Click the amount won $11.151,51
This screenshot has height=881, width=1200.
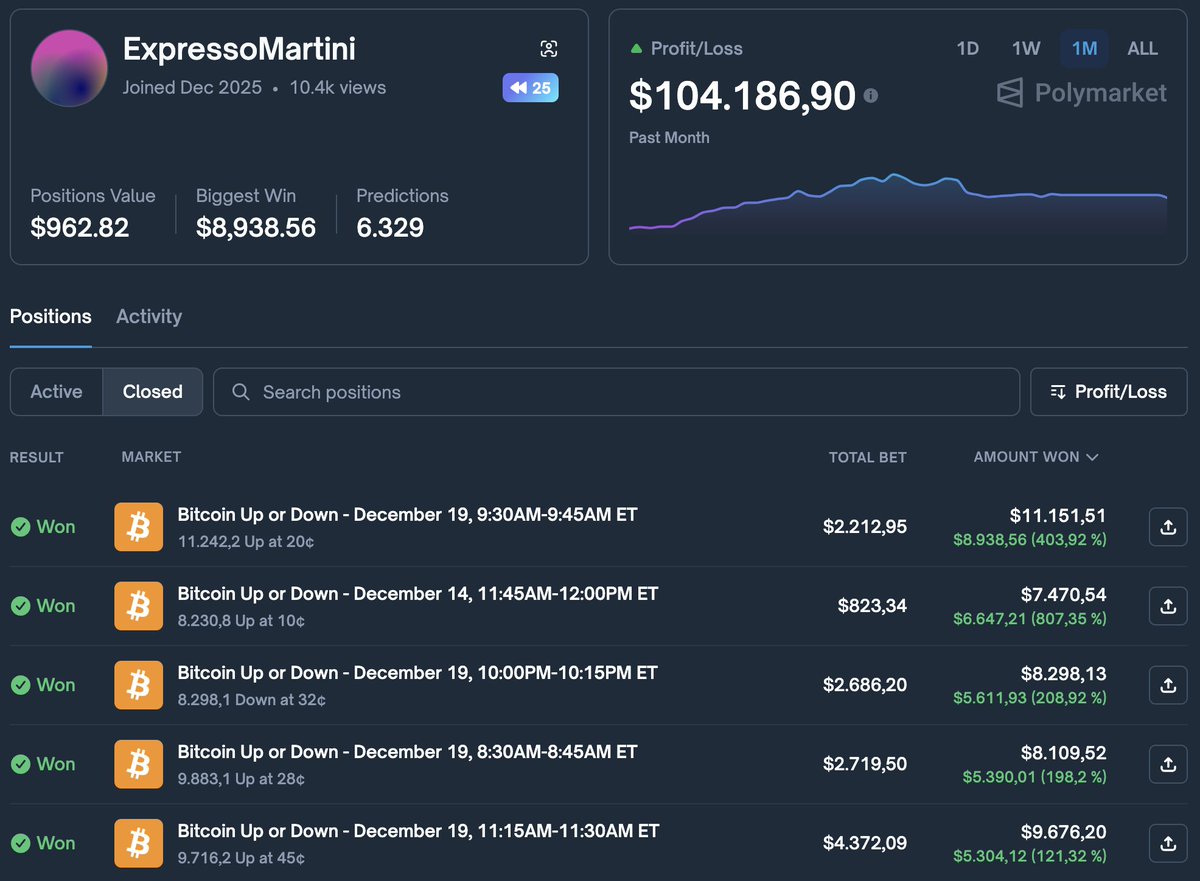(1058, 516)
